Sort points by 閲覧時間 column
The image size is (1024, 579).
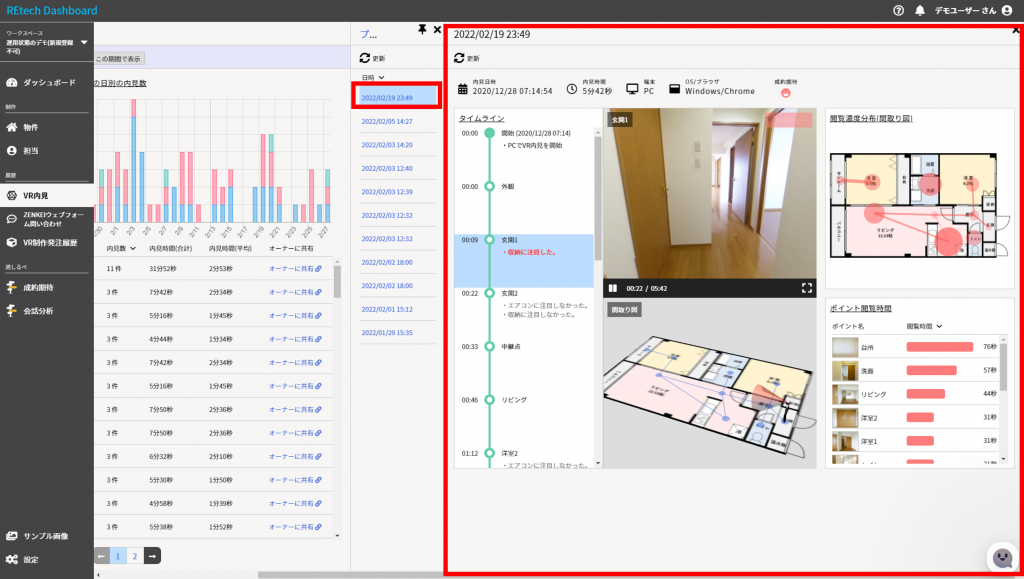[924, 326]
